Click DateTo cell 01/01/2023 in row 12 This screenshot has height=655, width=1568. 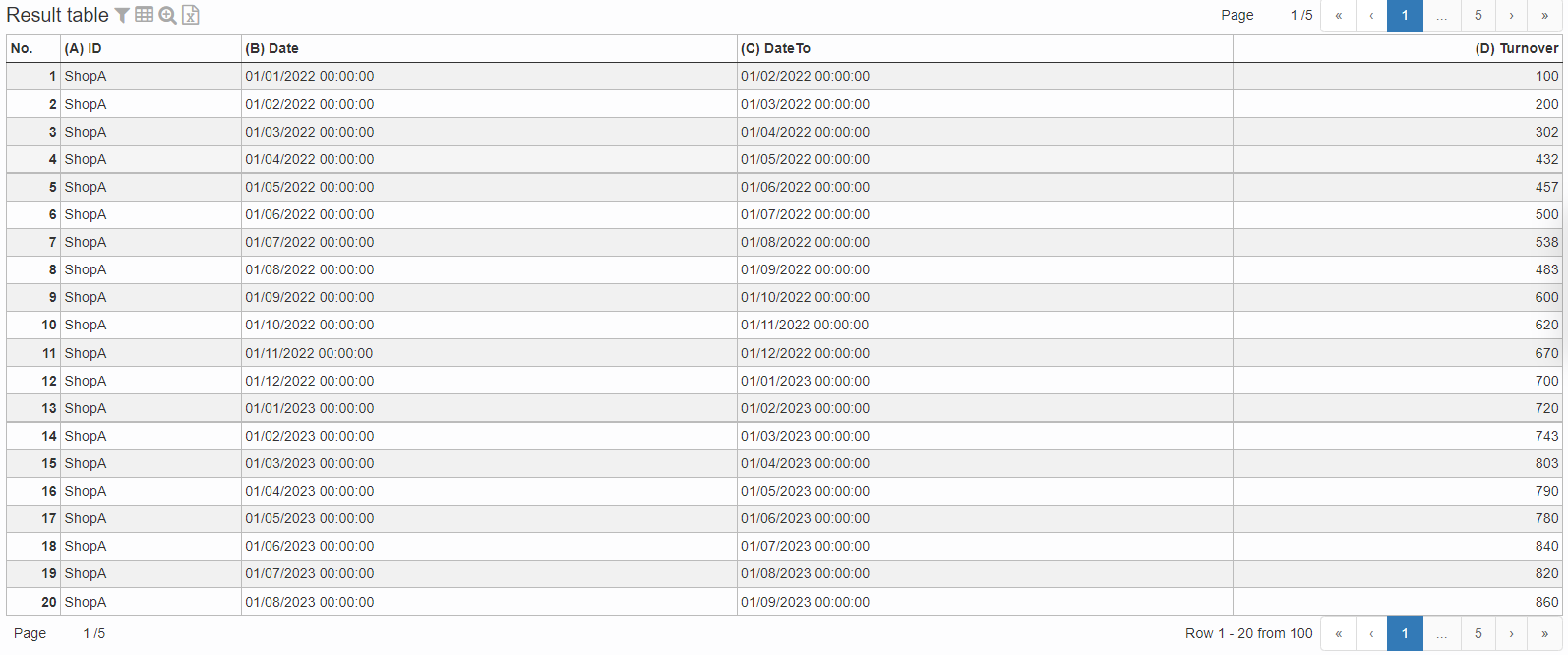point(985,381)
